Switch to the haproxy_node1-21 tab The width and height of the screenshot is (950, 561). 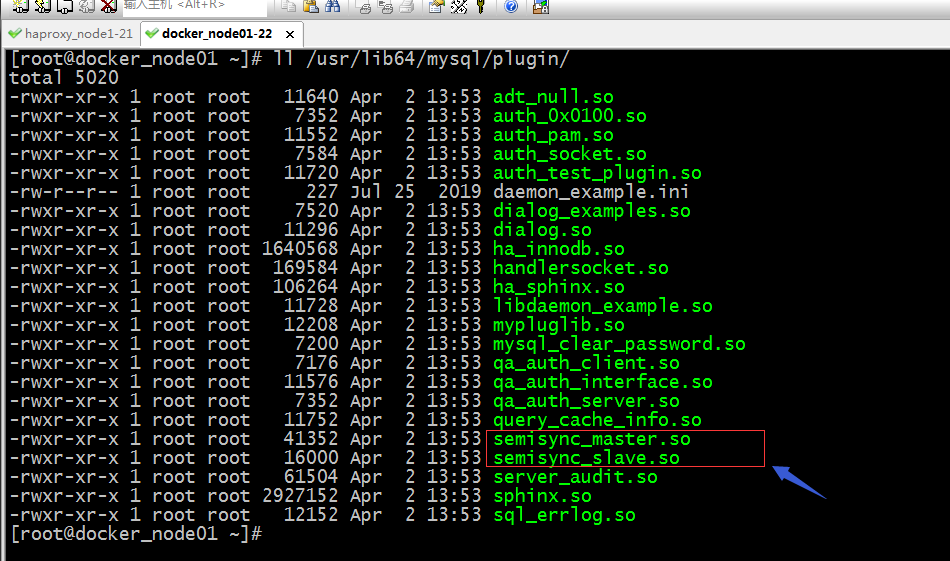pyautogui.click(x=71, y=34)
